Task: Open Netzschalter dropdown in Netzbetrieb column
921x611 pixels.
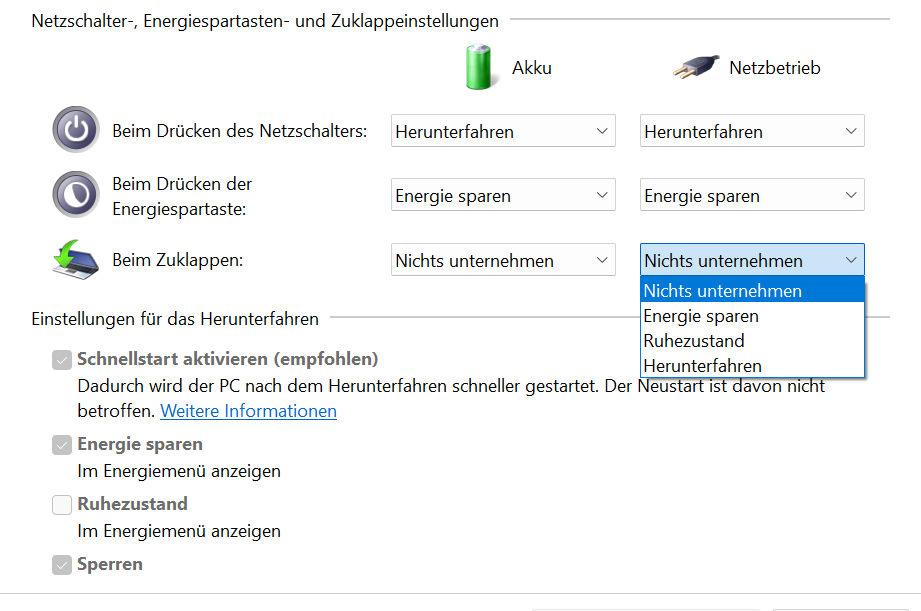Action: coord(752,131)
